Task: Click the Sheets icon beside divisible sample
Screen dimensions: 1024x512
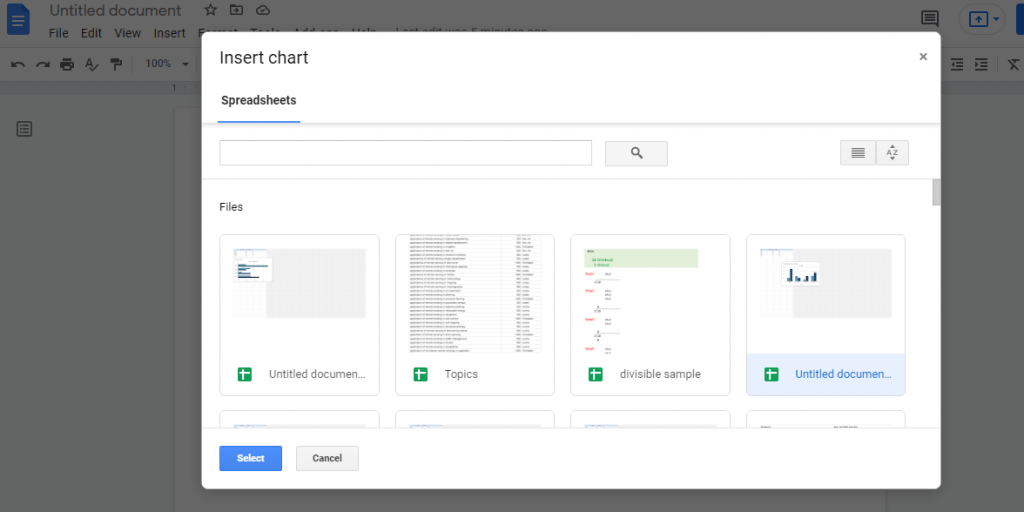Action: pos(595,375)
